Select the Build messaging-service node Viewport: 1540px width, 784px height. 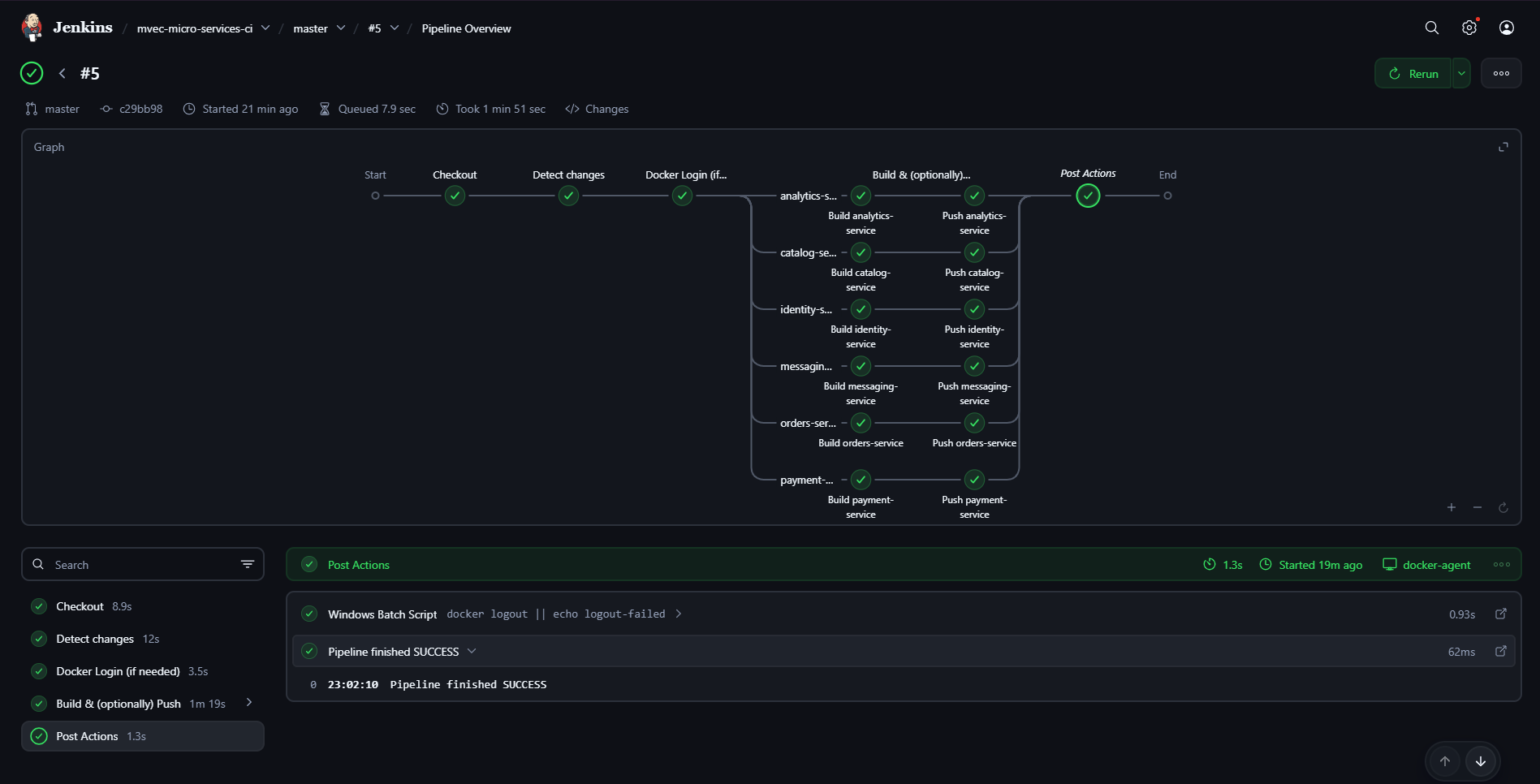click(x=861, y=366)
